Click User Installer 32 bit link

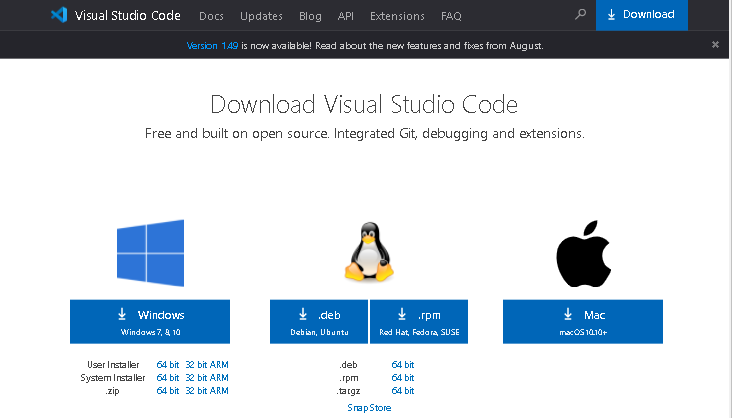(196, 365)
